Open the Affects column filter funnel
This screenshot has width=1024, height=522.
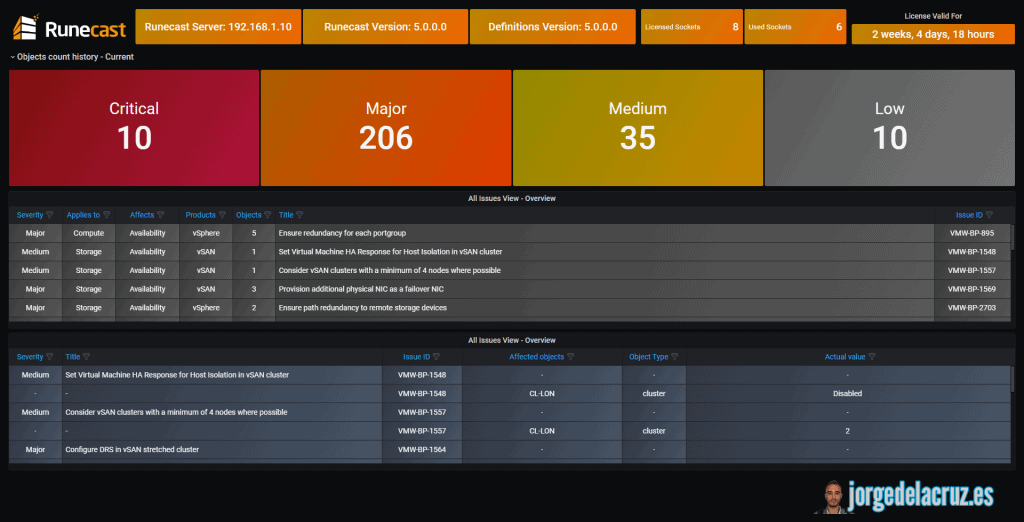pyautogui.click(x=160, y=214)
